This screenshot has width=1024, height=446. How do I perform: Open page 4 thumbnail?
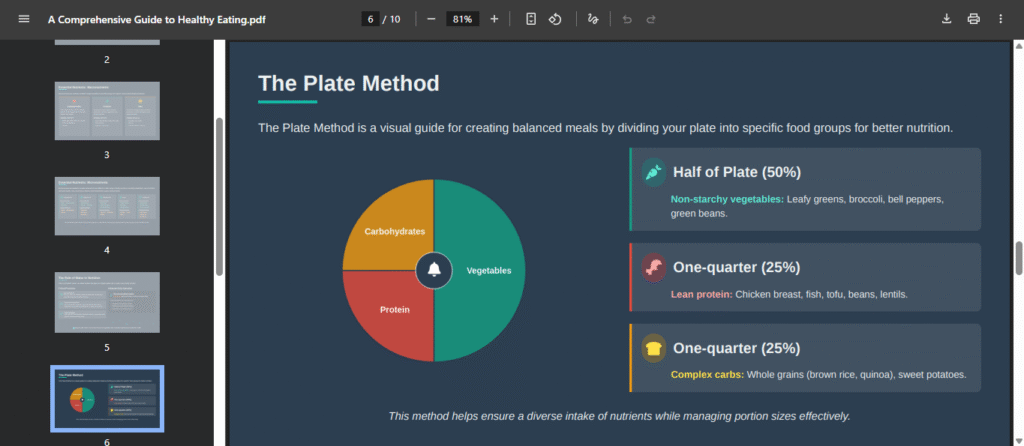(x=107, y=206)
